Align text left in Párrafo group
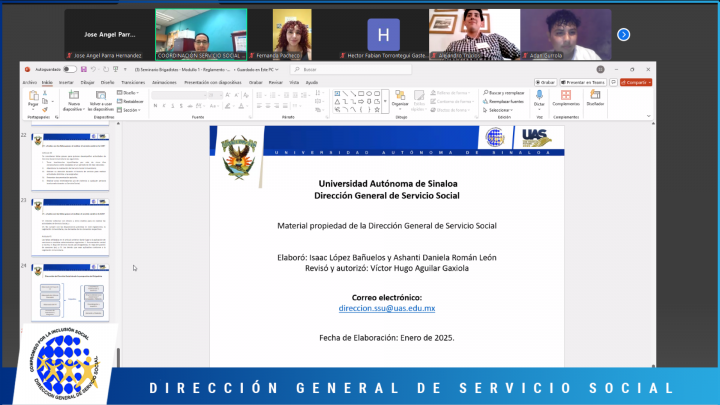720x405 pixels. [x=259, y=106]
